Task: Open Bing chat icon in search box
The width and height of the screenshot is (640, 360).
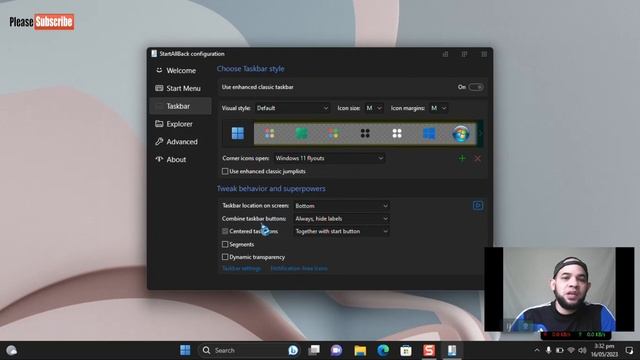Action: tap(293, 350)
